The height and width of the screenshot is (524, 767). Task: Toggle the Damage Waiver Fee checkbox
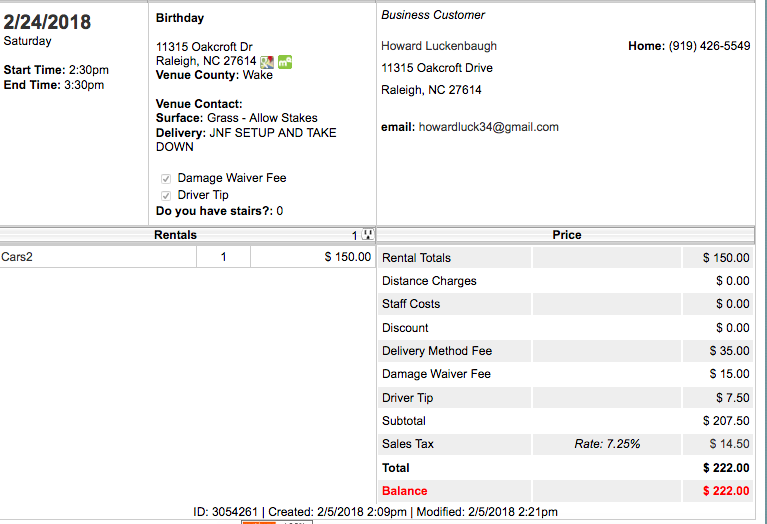(x=166, y=178)
